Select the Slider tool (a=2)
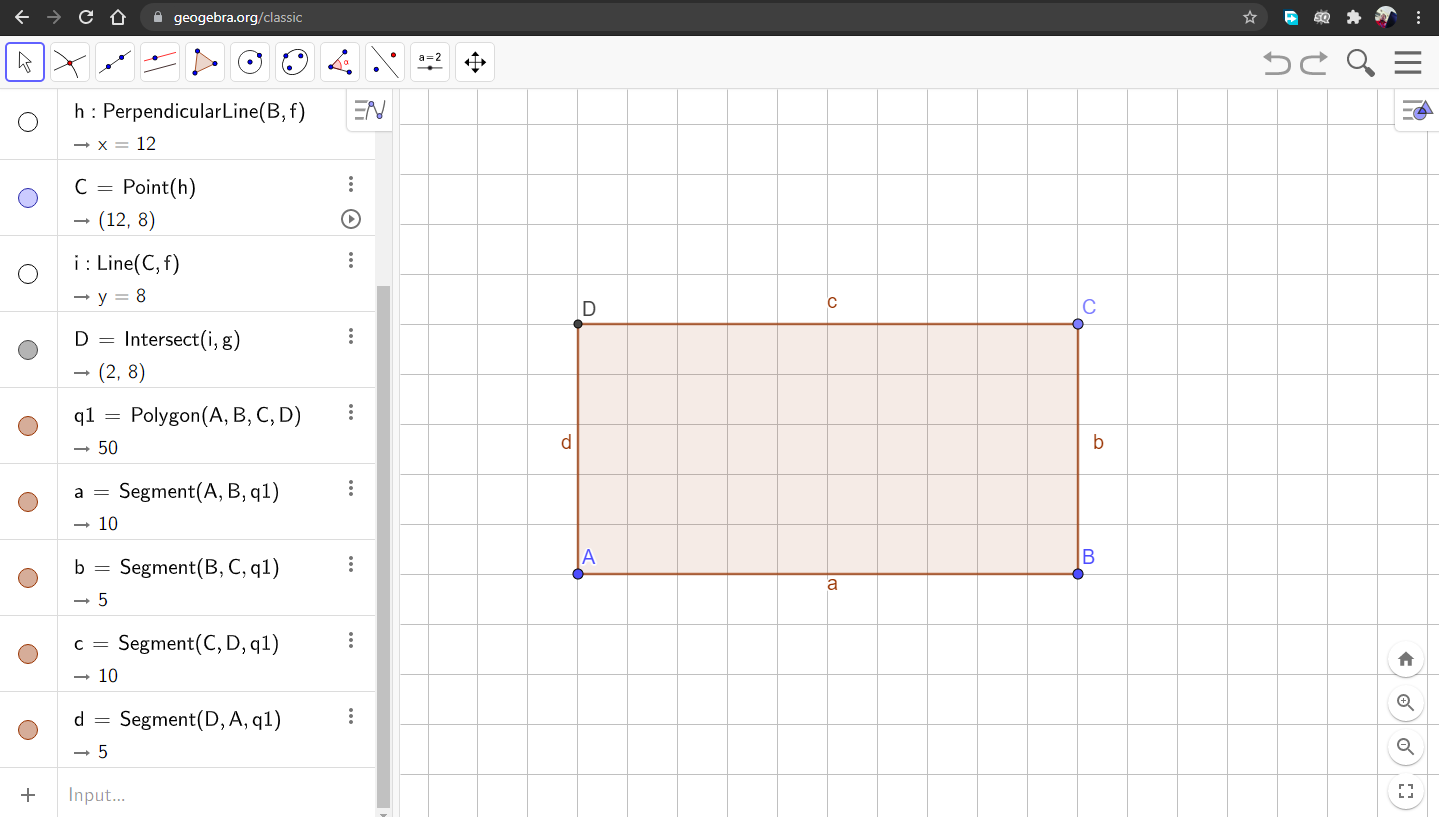The image size is (1439, 817). tap(430, 62)
